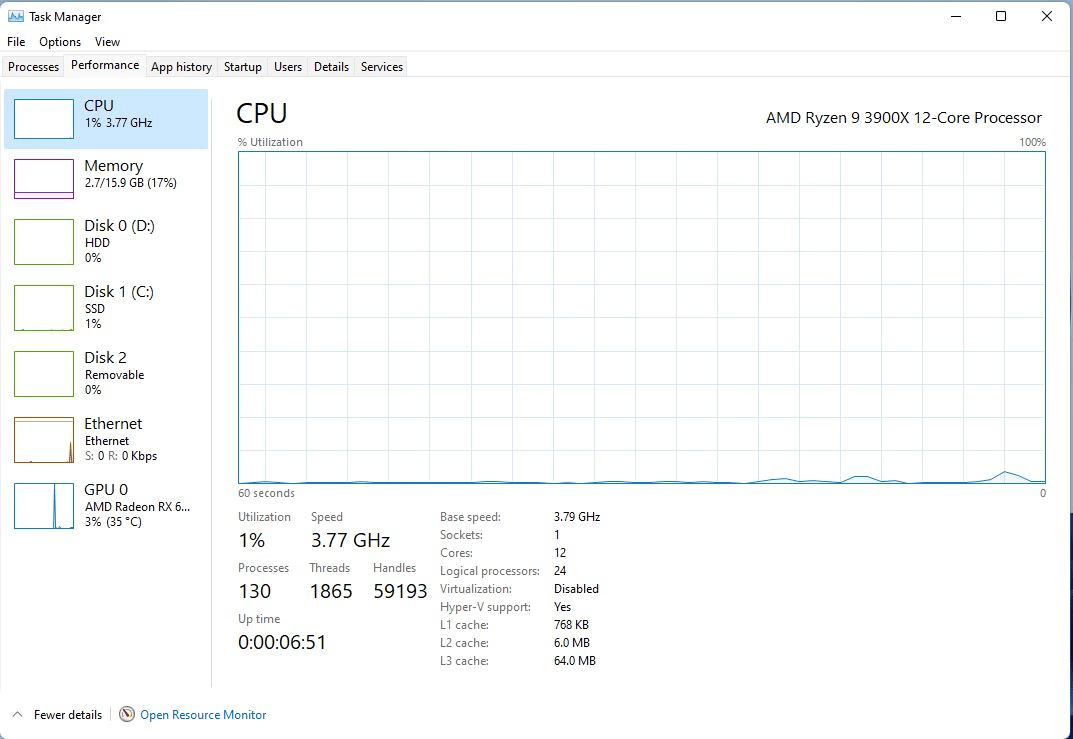
Task: Collapse view with Fewer details chevron
Action: (x=16, y=715)
